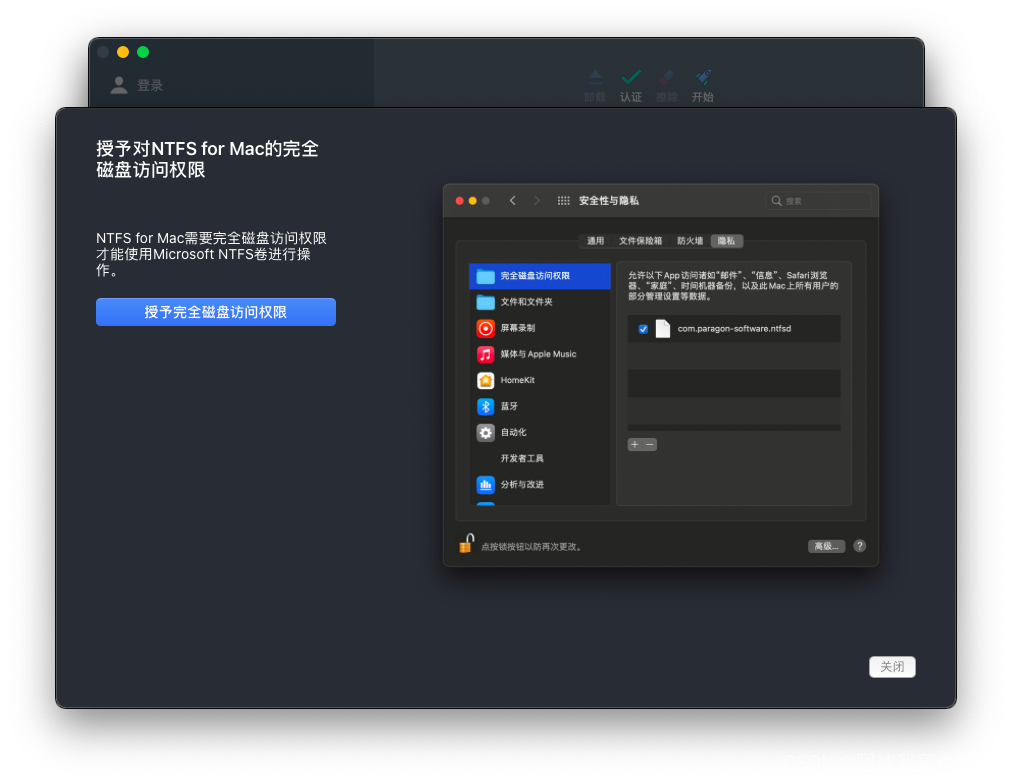The height and width of the screenshot is (782, 1012).
Task: Switch to the 防火墙 tab
Action: pos(690,241)
